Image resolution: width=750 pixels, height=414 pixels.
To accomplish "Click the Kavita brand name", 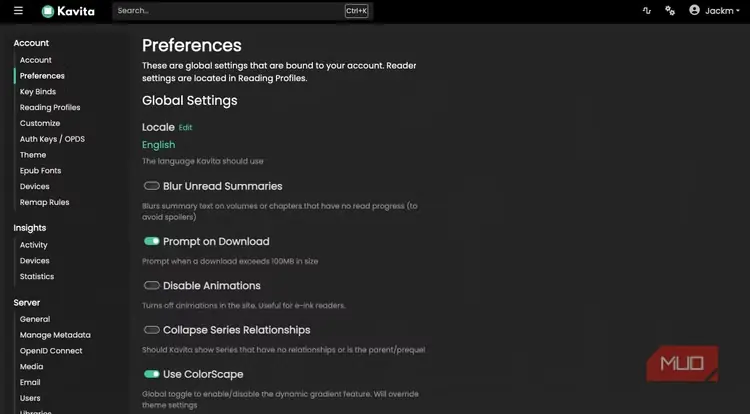I will [x=76, y=11].
